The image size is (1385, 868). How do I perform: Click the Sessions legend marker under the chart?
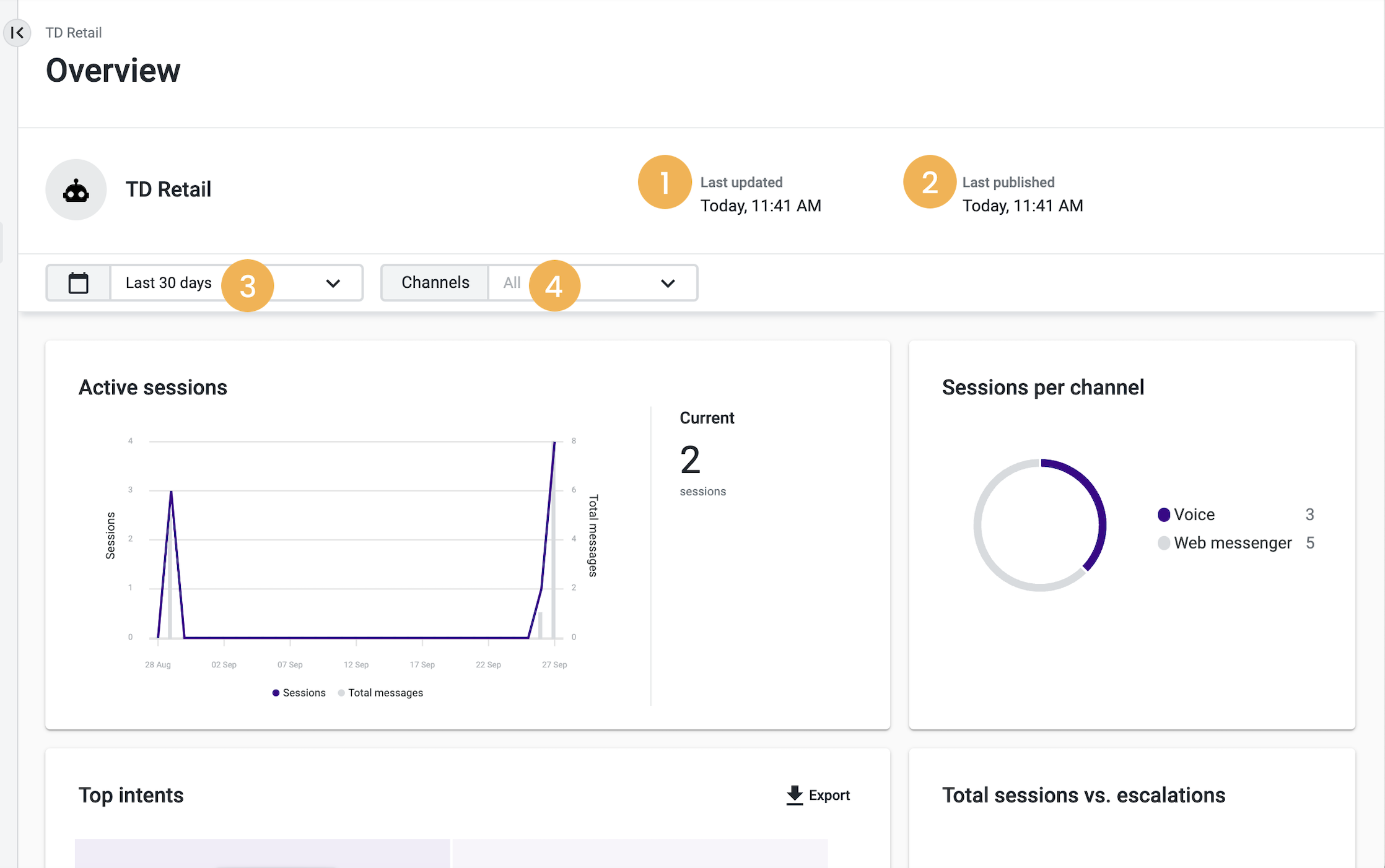click(276, 693)
